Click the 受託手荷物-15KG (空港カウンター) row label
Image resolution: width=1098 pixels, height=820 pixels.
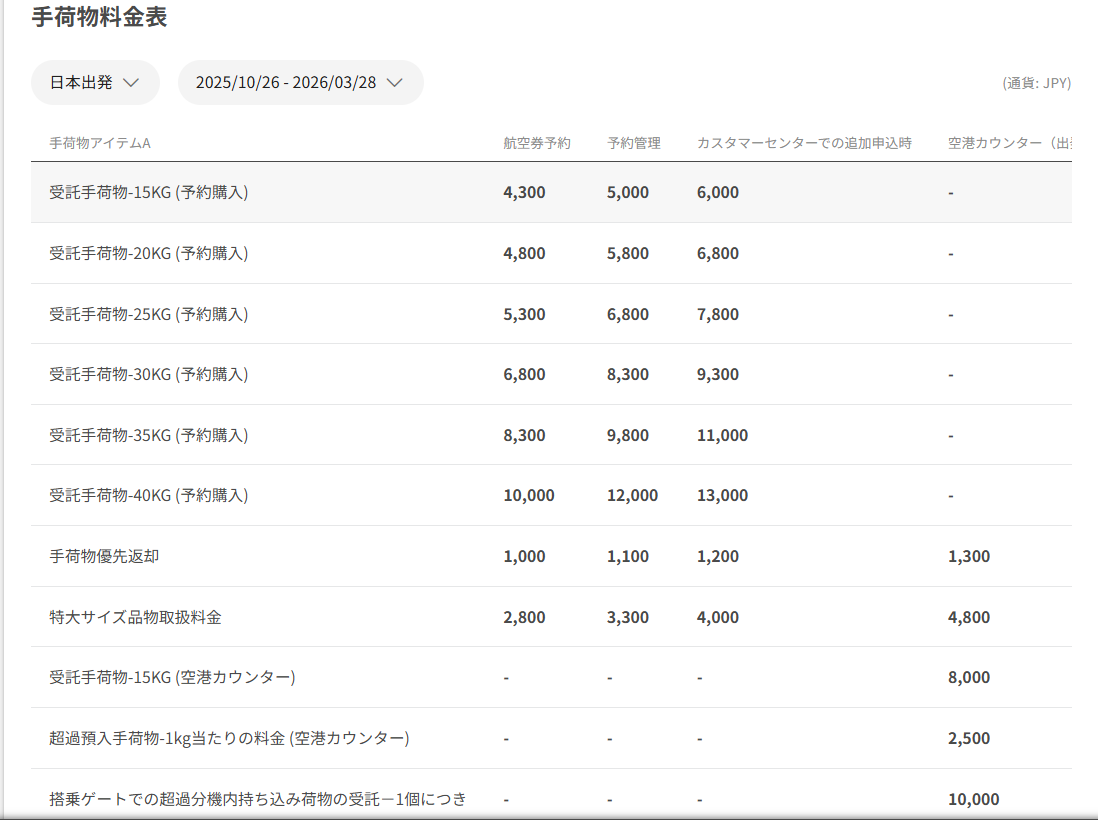172,677
